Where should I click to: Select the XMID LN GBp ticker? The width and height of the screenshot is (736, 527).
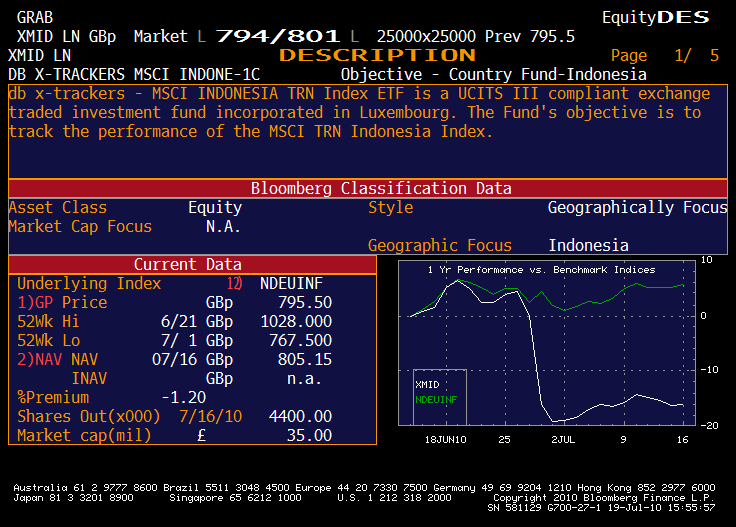[66, 37]
